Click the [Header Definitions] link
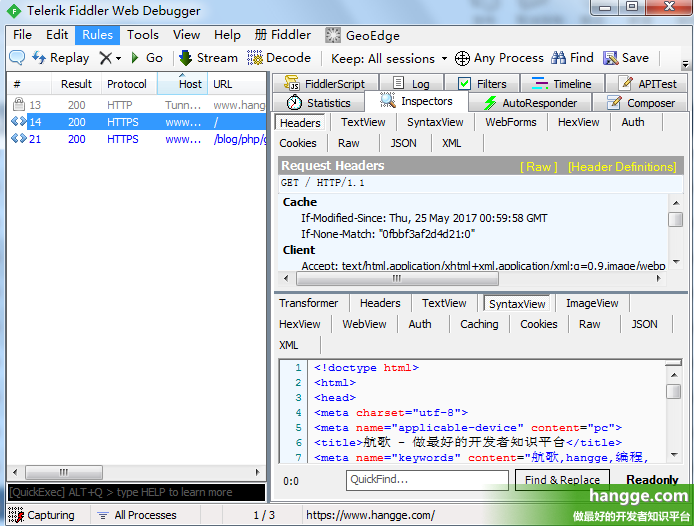Viewport: 694px width, 526px height. point(622,167)
